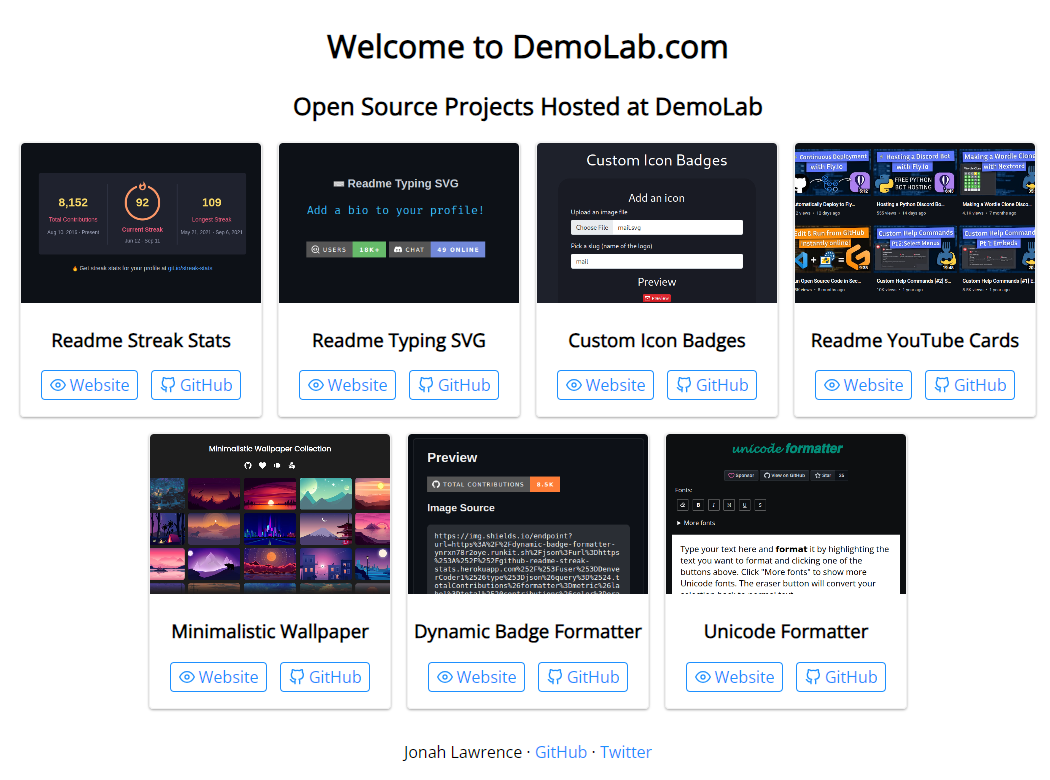Open Unicode Formatter GitHub button
1050x780 pixels.
840,677
